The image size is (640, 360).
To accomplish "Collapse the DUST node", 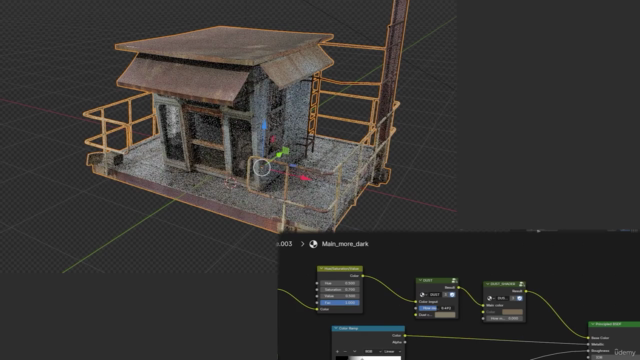I will (420, 280).
